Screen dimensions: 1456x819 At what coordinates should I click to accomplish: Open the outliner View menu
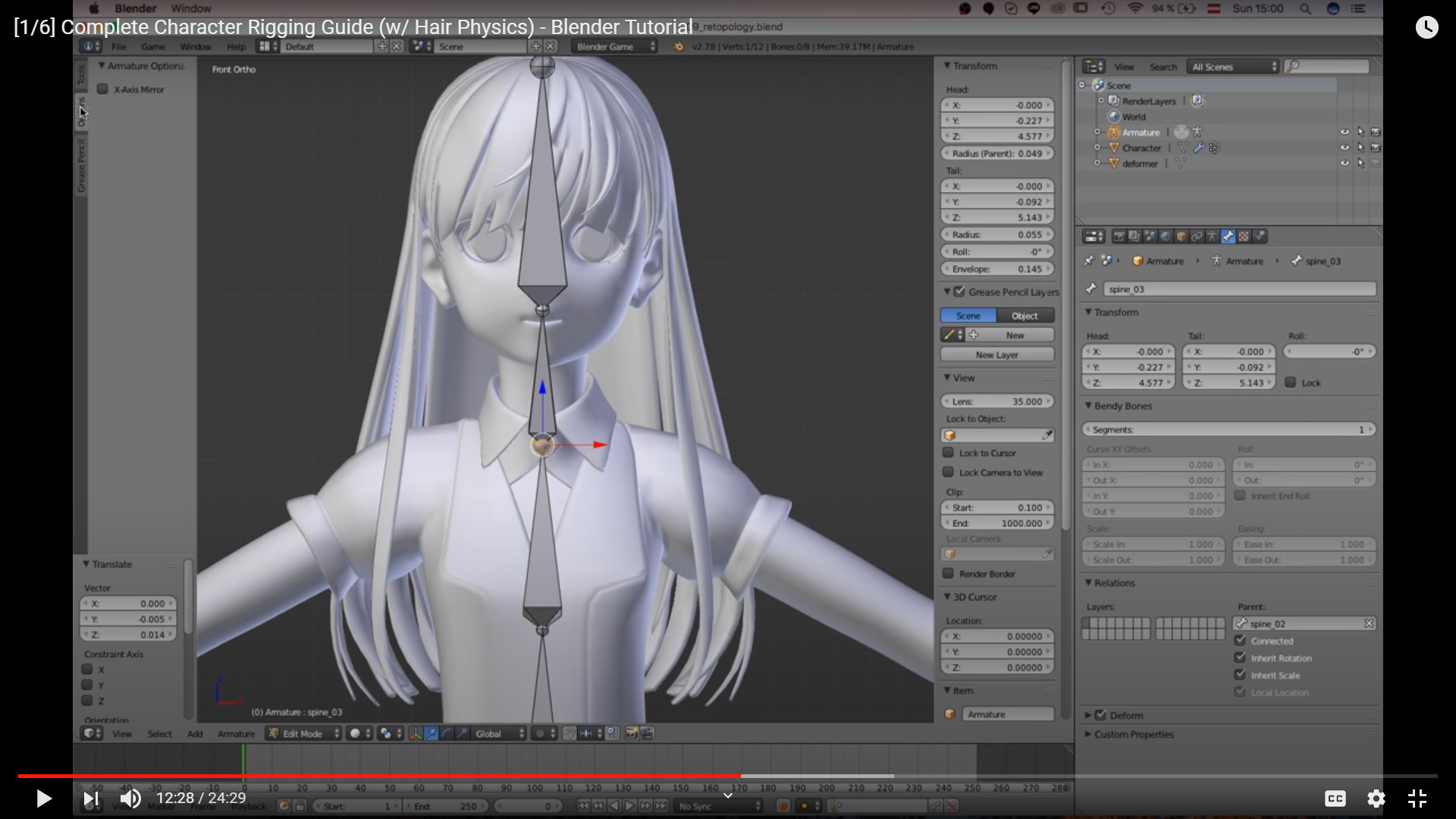pyautogui.click(x=1124, y=67)
